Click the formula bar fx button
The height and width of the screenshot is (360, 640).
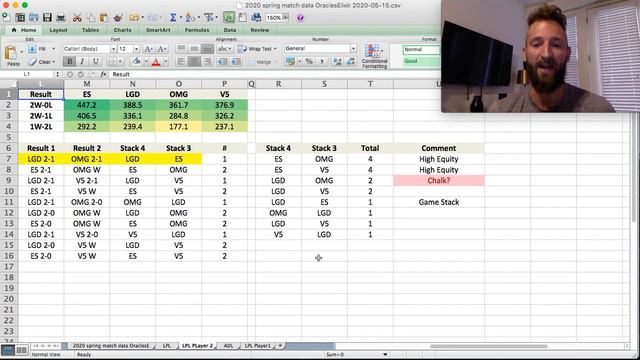(x=103, y=74)
